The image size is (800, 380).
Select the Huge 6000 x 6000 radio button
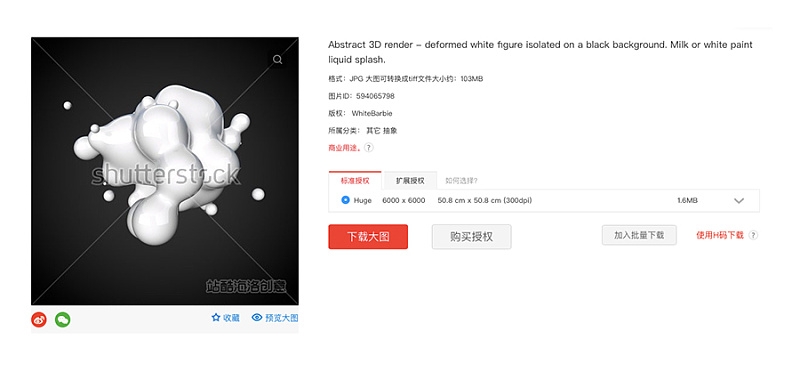click(x=345, y=200)
